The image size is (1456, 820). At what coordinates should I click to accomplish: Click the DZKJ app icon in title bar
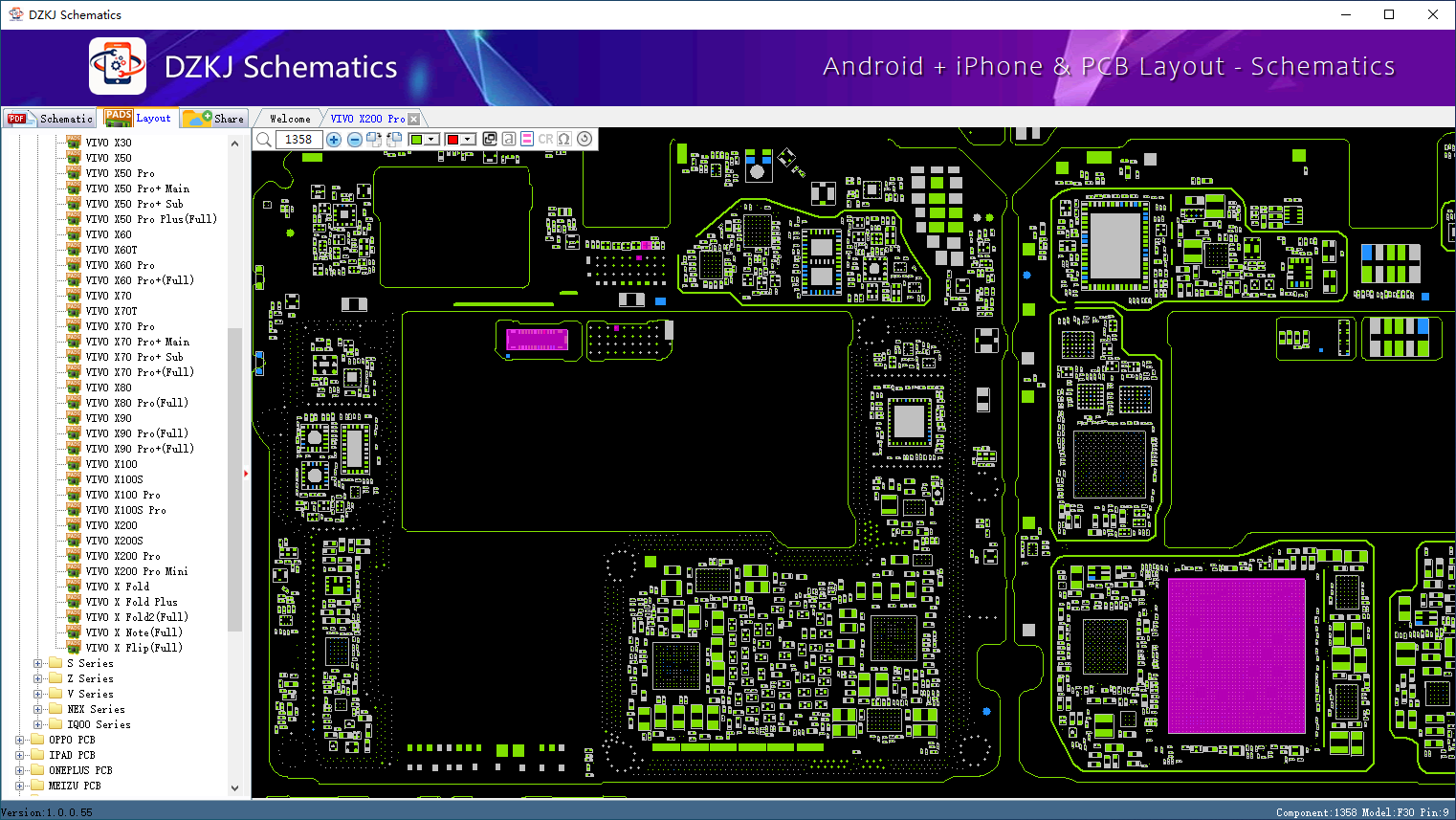(15, 14)
